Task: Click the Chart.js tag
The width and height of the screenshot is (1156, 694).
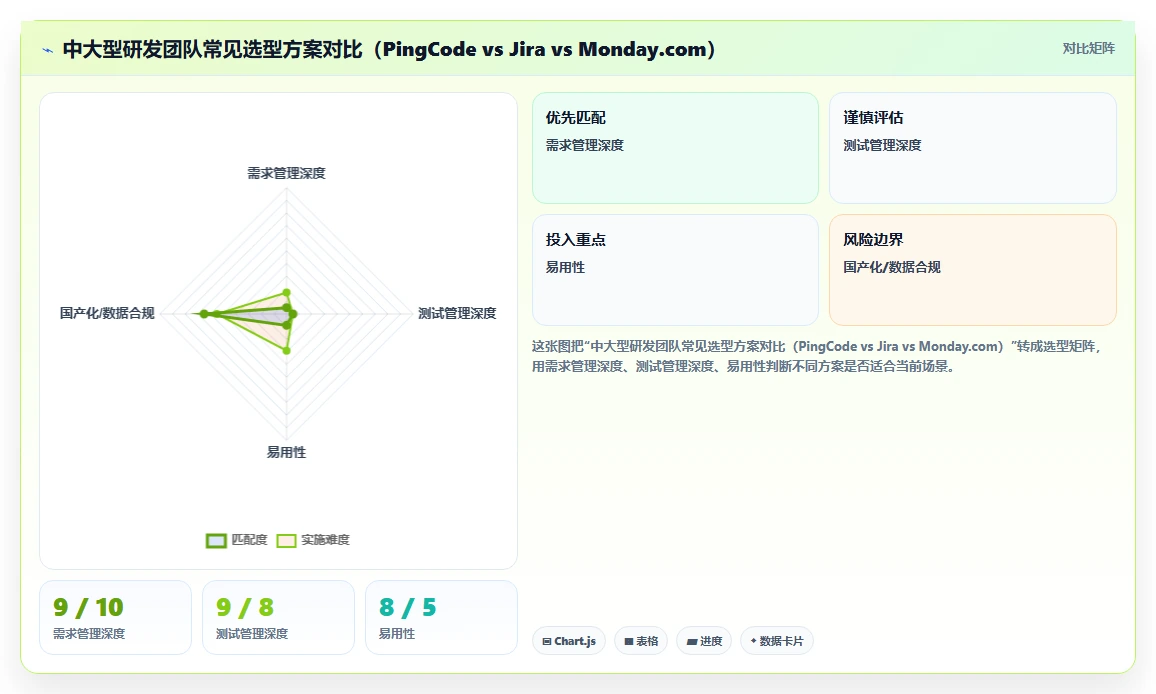Action: click(568, 641)
